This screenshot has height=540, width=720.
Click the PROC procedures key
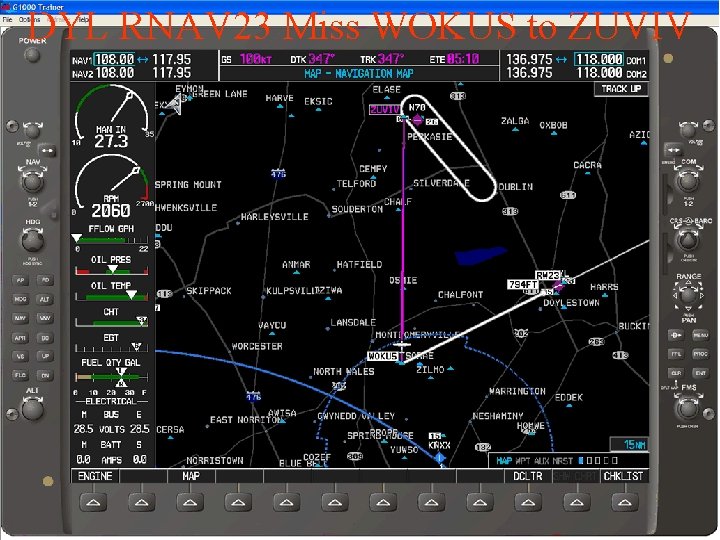coord(700,354)
